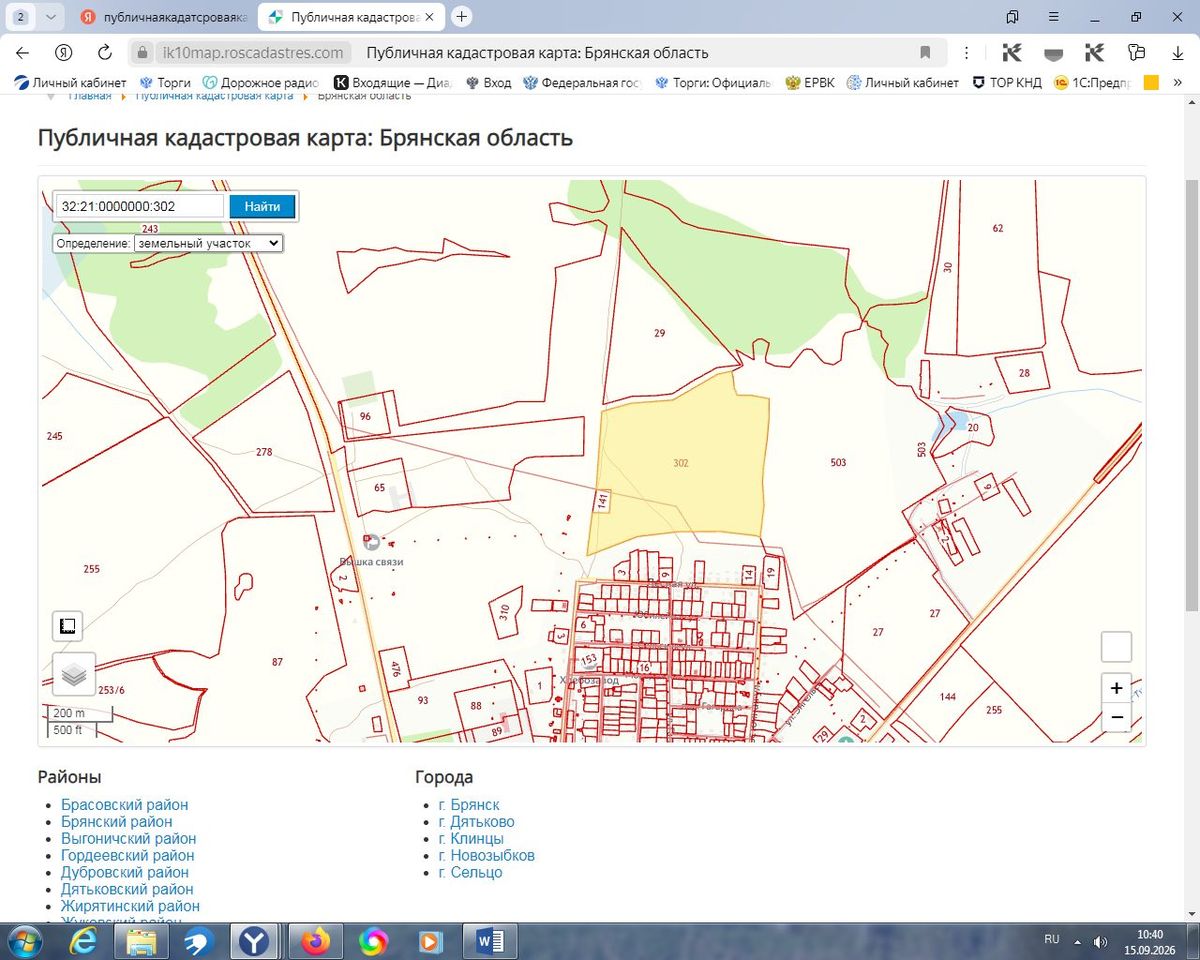Activate the map measuring tool
The width and height of the screenshot is (1200, 960).
pos(68,626)
